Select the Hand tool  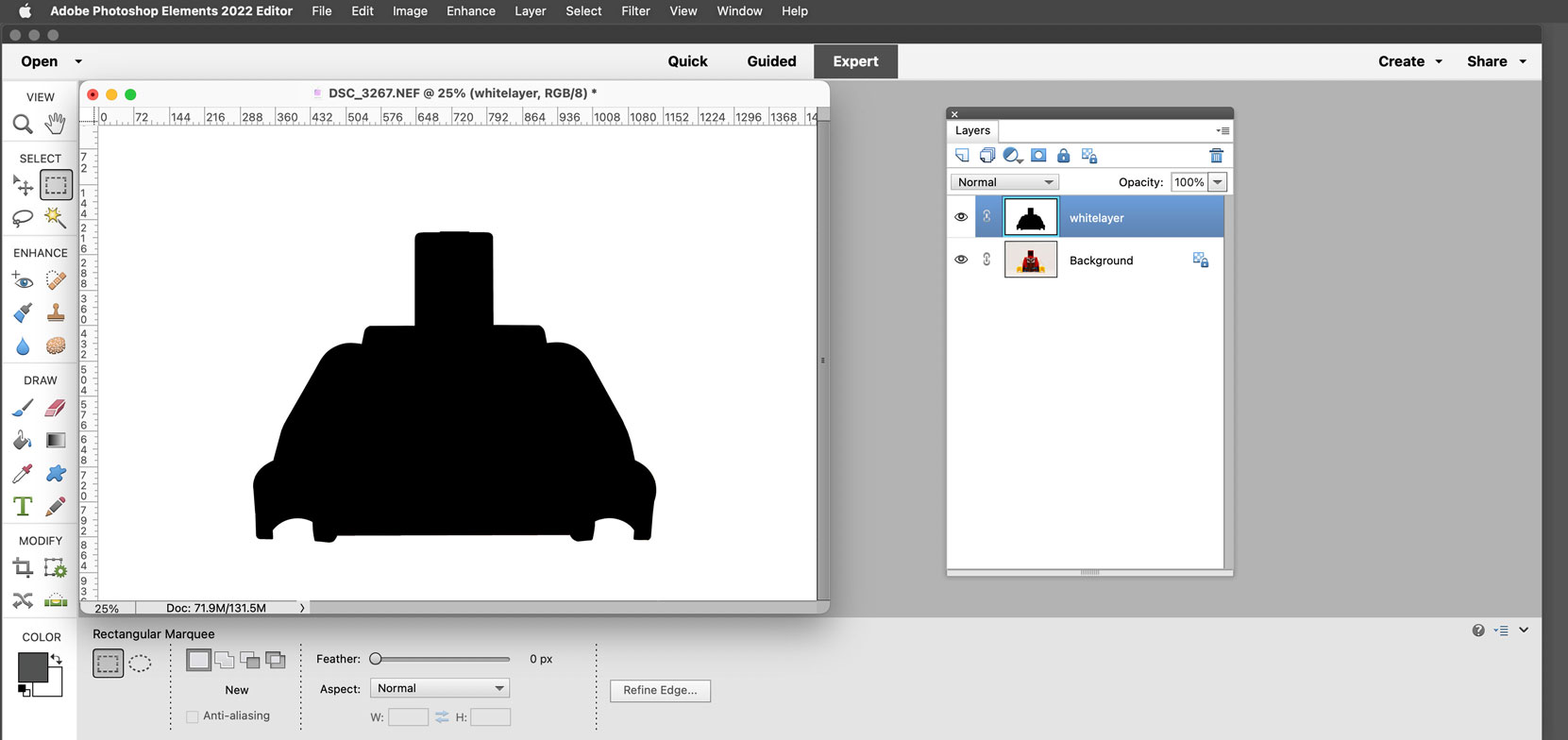pos(56,124)
